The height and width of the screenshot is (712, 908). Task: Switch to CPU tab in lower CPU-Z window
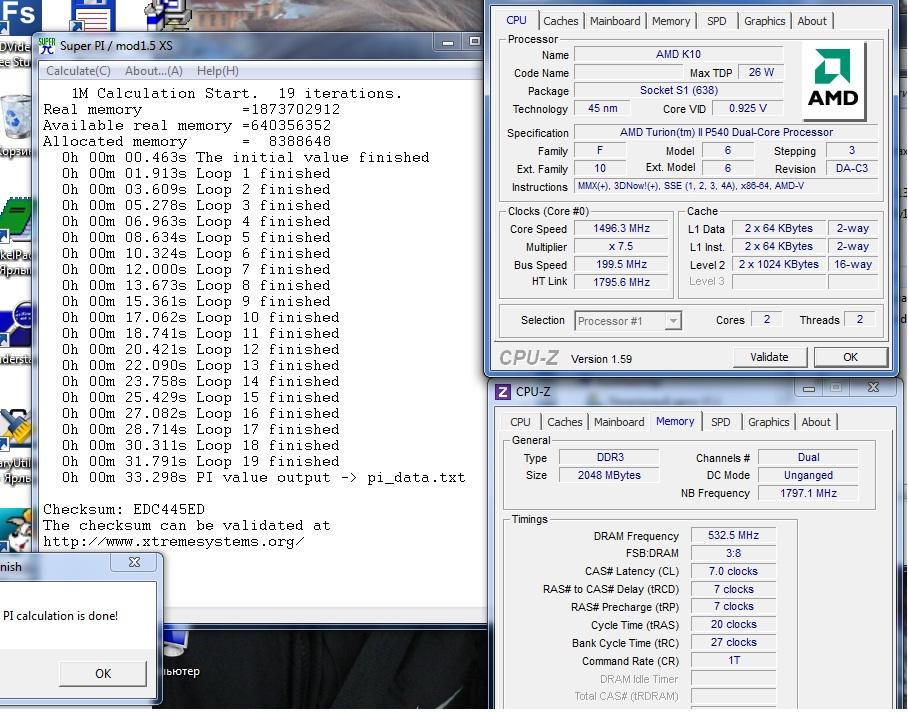[520, 422]
